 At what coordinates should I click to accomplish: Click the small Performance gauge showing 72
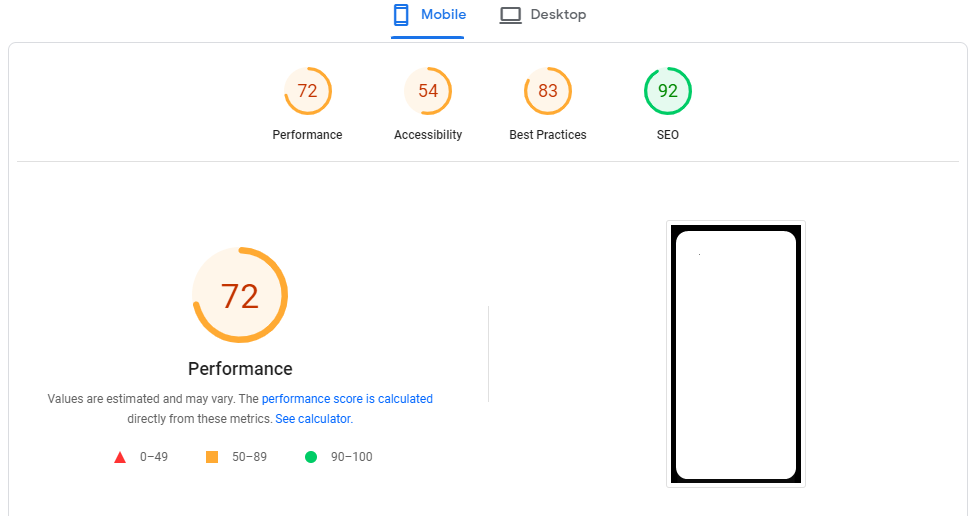click(x=307, y=91)
